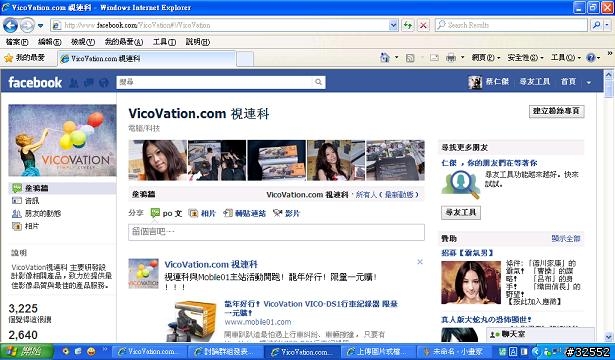
Task: Open 蔡仁傑 profile in Facebook header
Action: (x=489, y=82)
